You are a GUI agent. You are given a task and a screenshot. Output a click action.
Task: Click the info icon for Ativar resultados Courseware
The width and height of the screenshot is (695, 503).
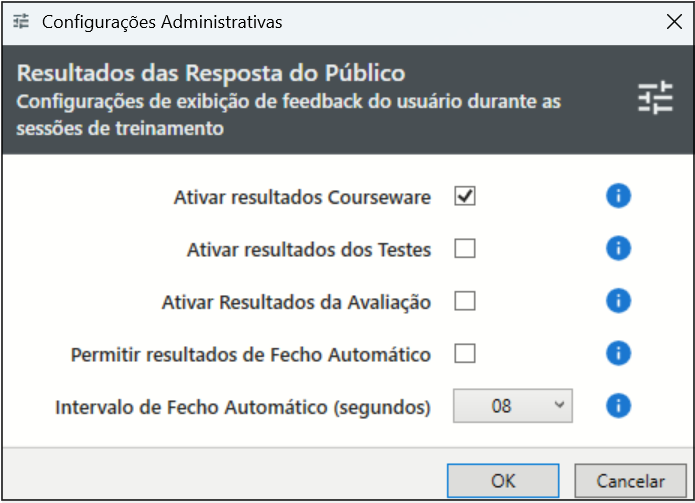pos(618,197)
